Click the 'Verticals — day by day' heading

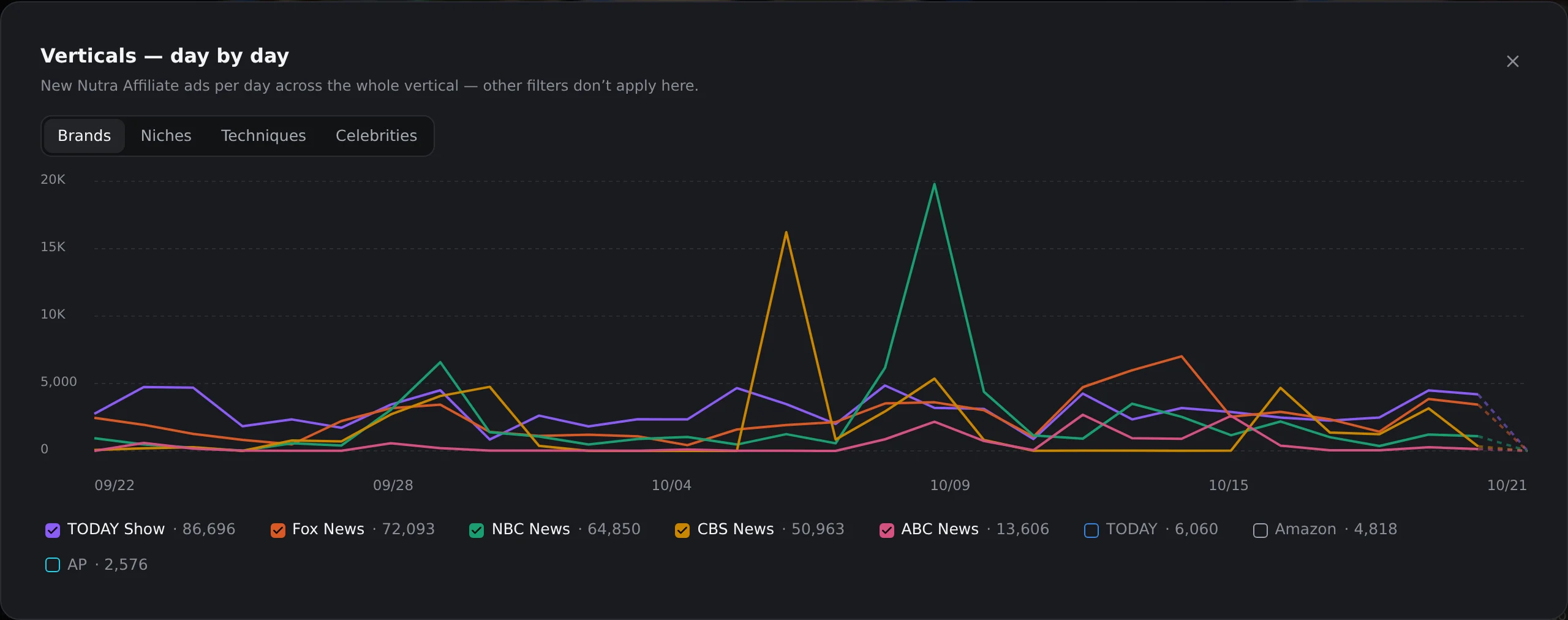pos(165,56)
